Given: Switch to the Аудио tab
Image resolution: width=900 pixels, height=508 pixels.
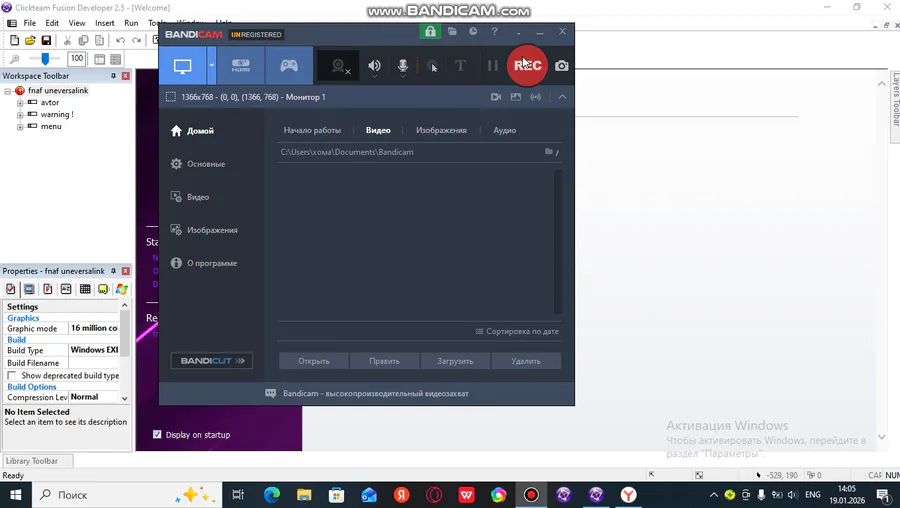Looking at the screenshot, I should pos(505,130).
